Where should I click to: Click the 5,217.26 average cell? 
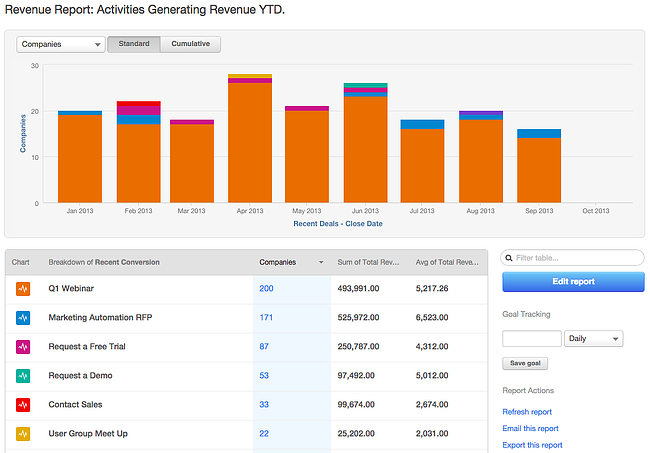pyautogui.click(x=432, y=288)
